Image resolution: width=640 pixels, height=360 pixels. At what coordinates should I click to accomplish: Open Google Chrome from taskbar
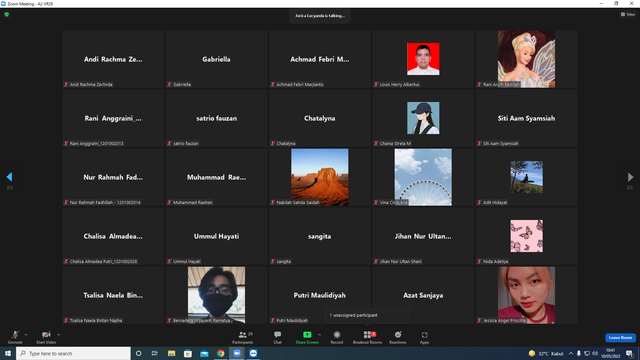click(x=220, y=353)
